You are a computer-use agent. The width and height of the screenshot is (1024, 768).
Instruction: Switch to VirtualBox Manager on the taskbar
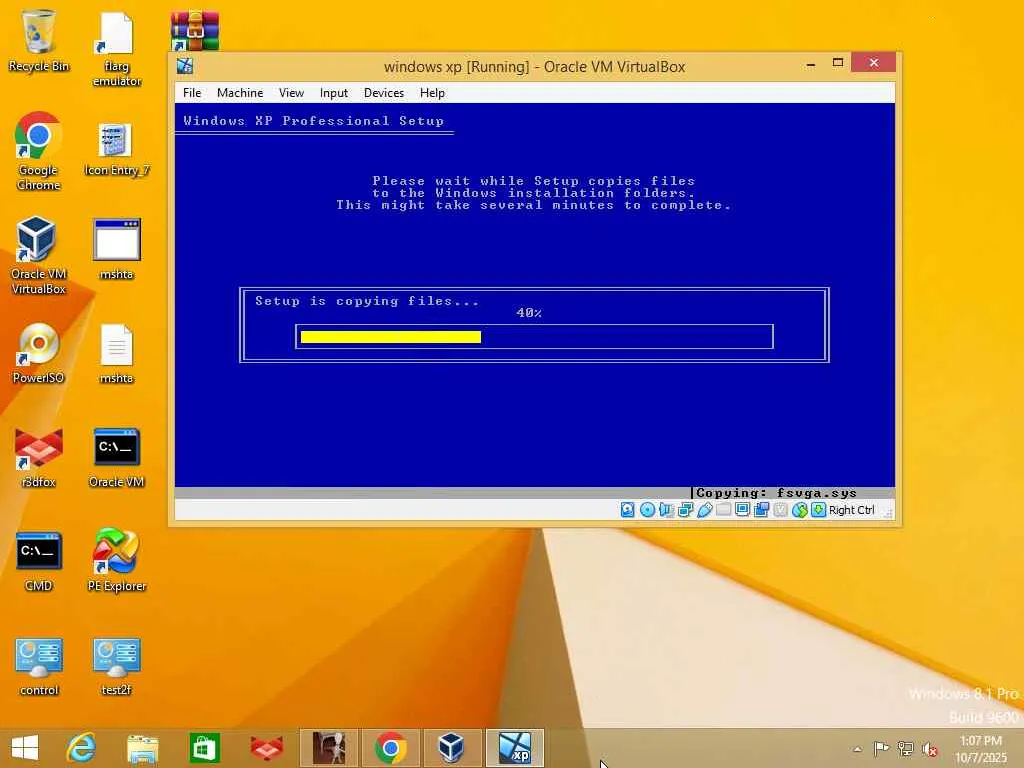click(452, 748)
